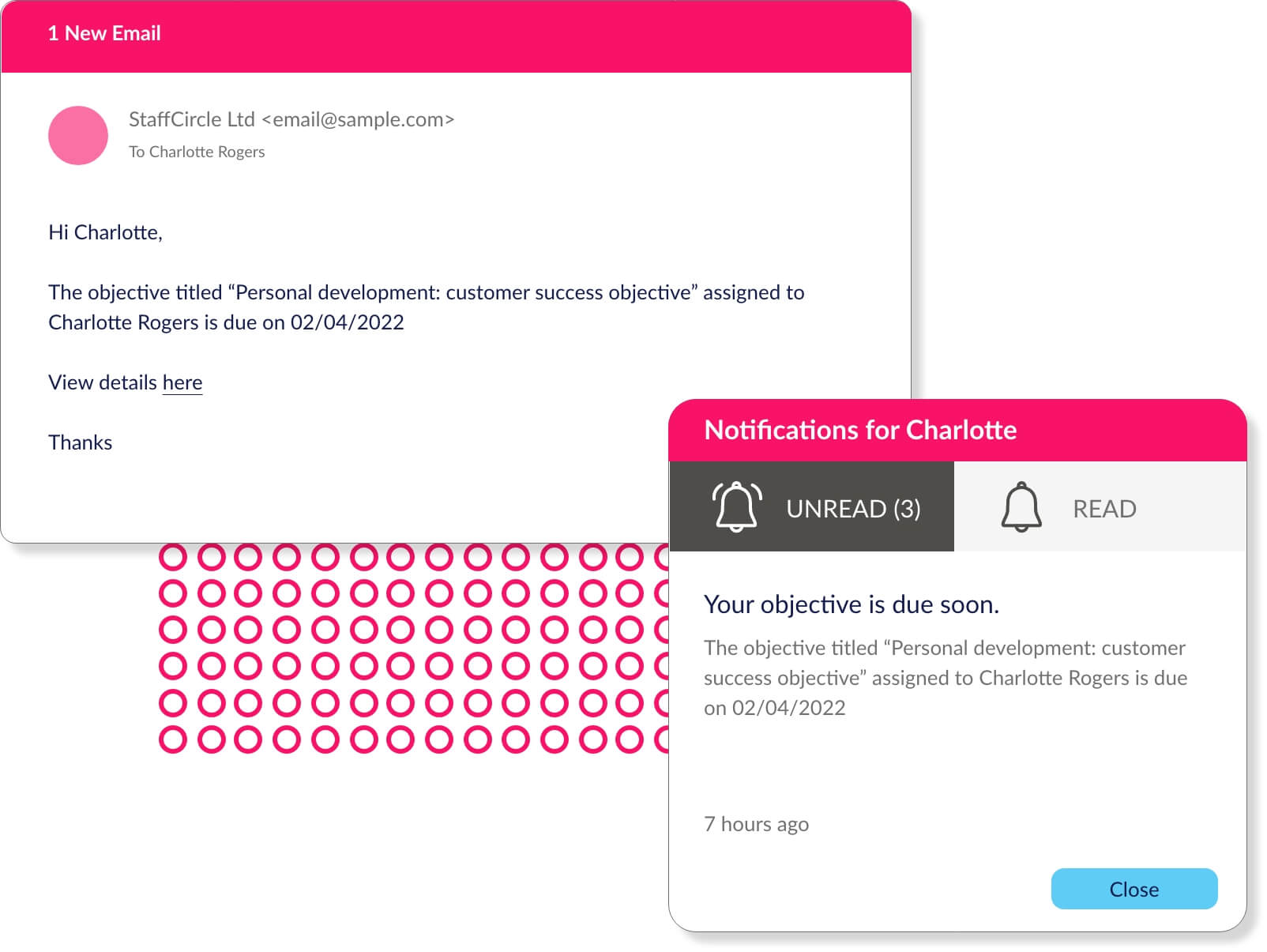The image size is (1267, 952).
Task: Click the blue Close button
Action: (1134, 889)
